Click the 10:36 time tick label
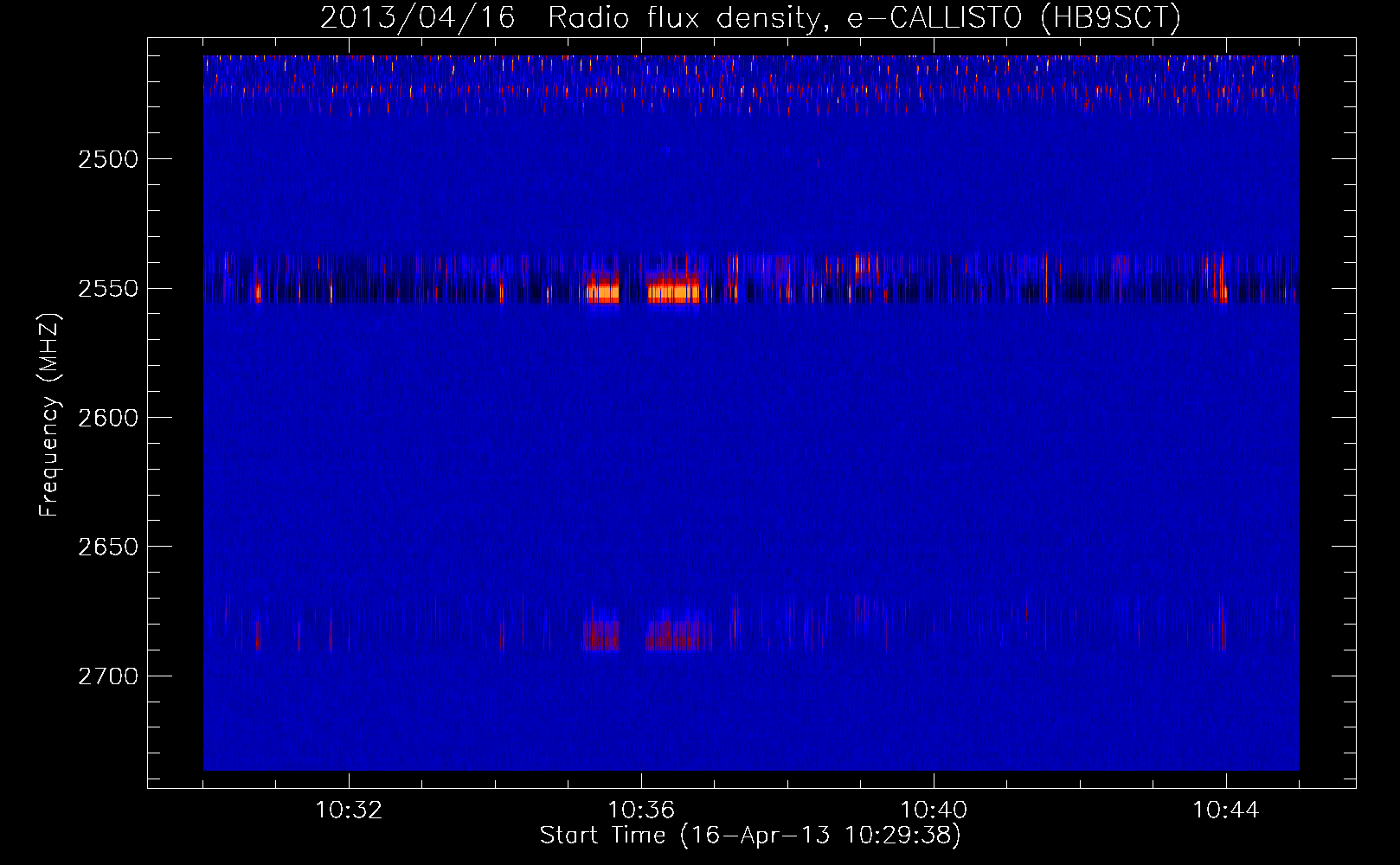 tap(641, 811)
